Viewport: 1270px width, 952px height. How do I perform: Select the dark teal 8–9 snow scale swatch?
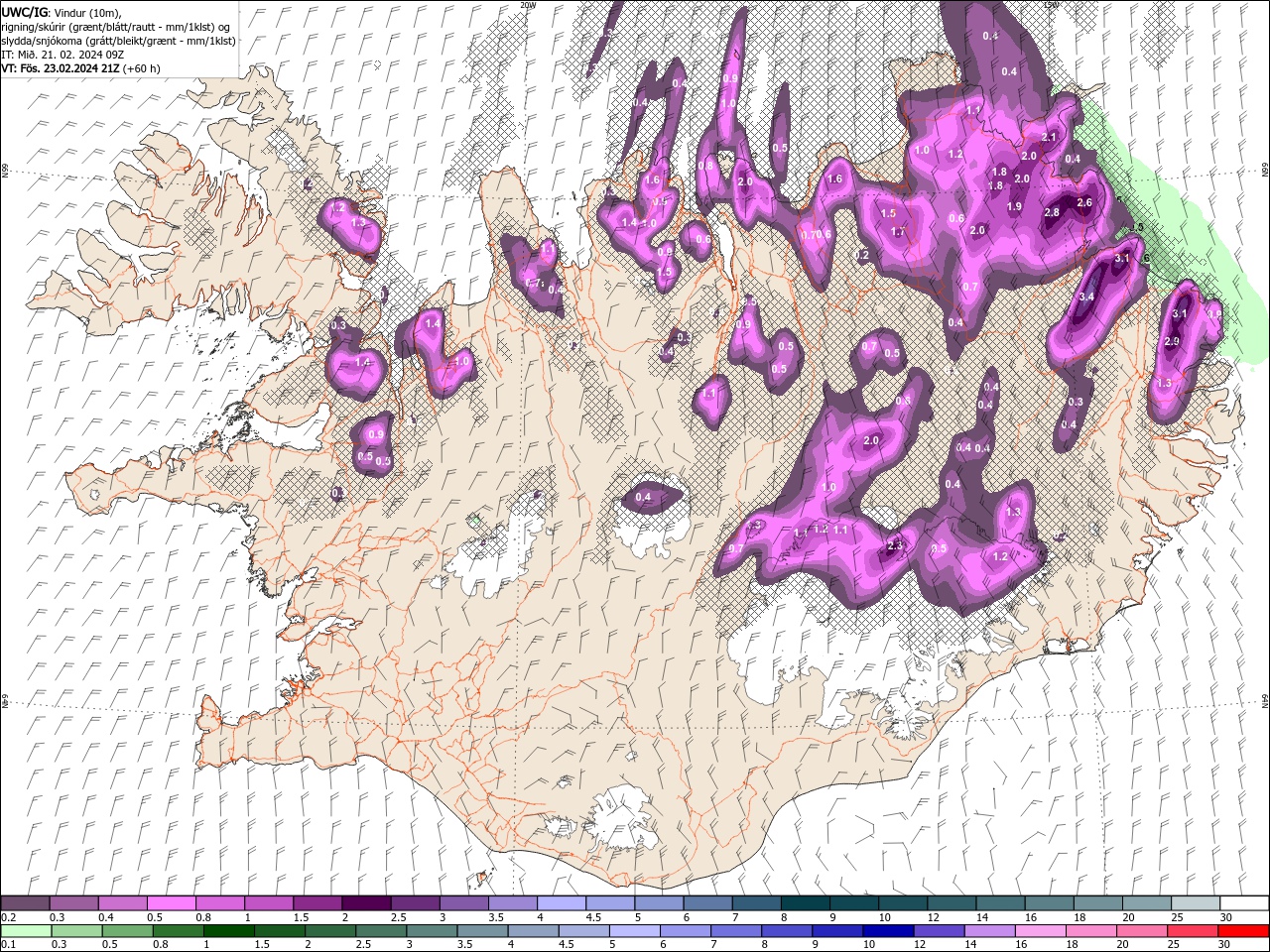click(x=805, y=903)
